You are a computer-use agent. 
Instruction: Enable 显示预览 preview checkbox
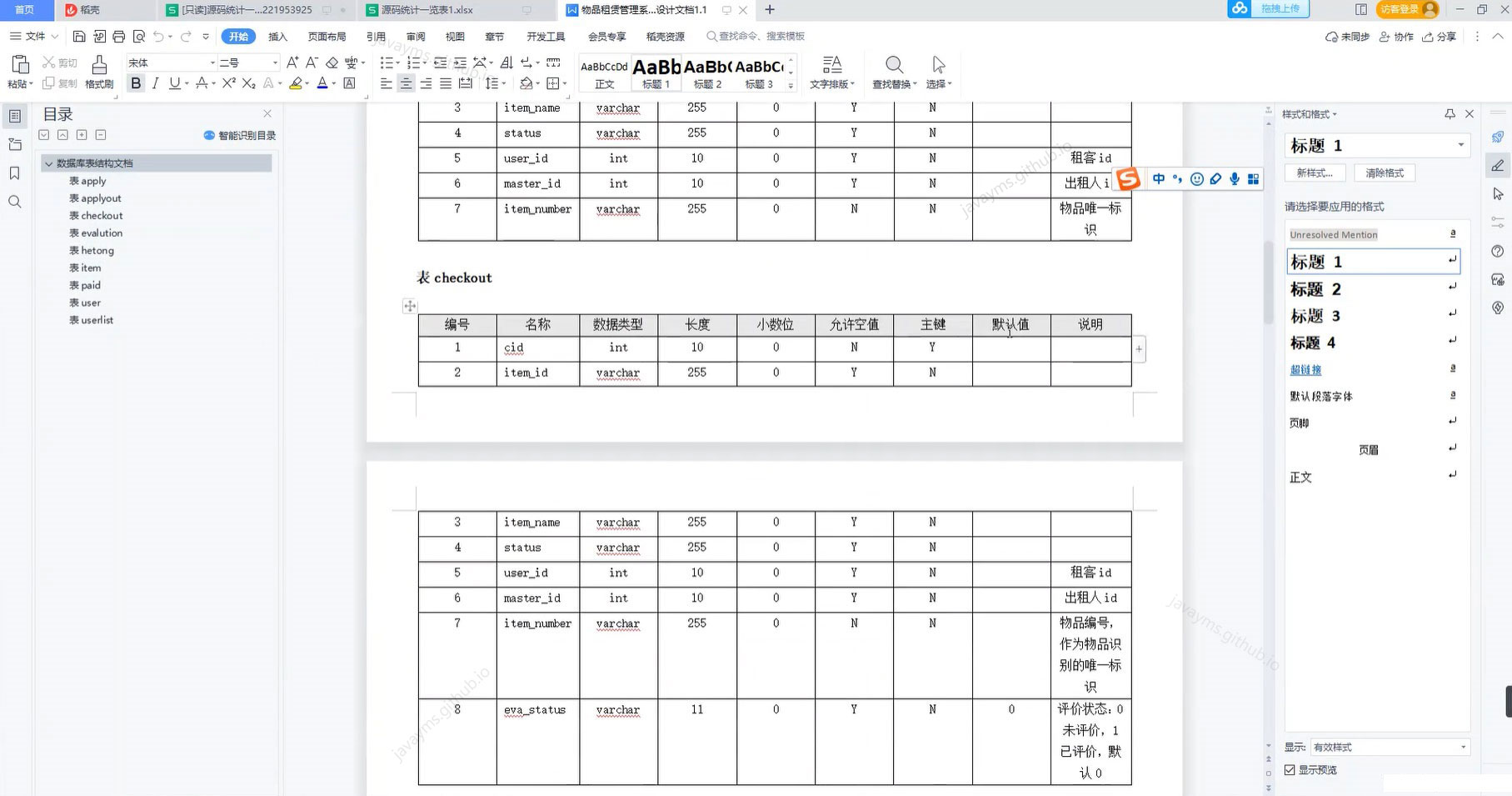1291,769
